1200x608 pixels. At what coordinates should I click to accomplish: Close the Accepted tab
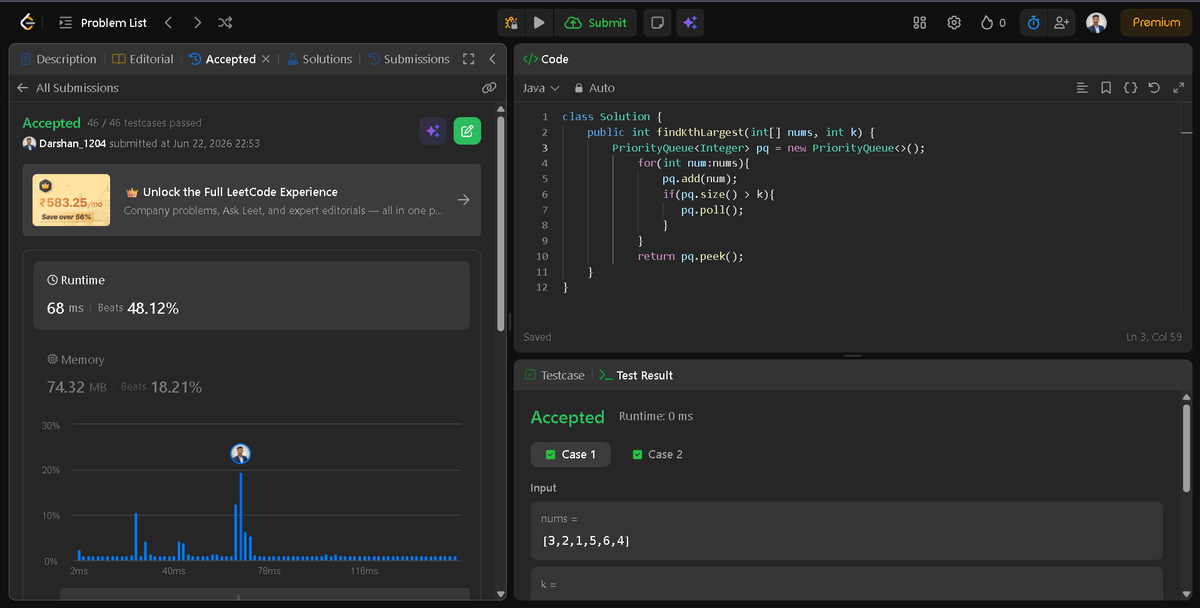[266, 59]
